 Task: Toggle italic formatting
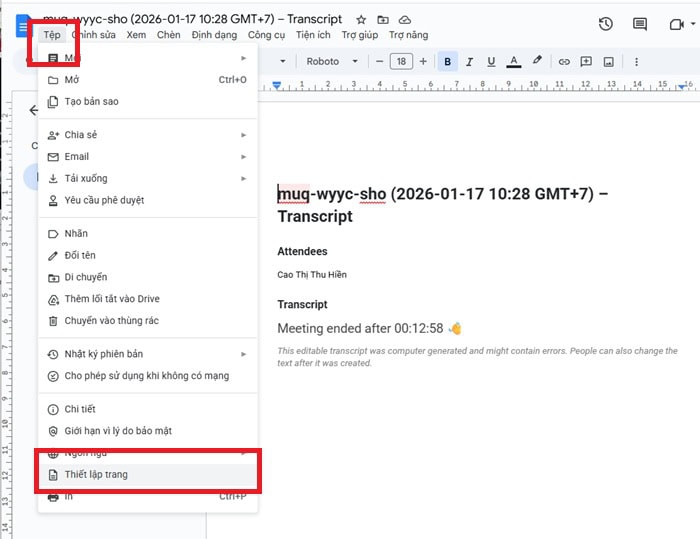tap(469, 61)
